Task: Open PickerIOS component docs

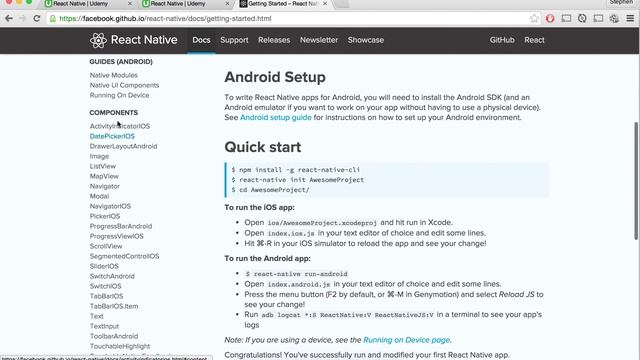Action: pos(105,216)
